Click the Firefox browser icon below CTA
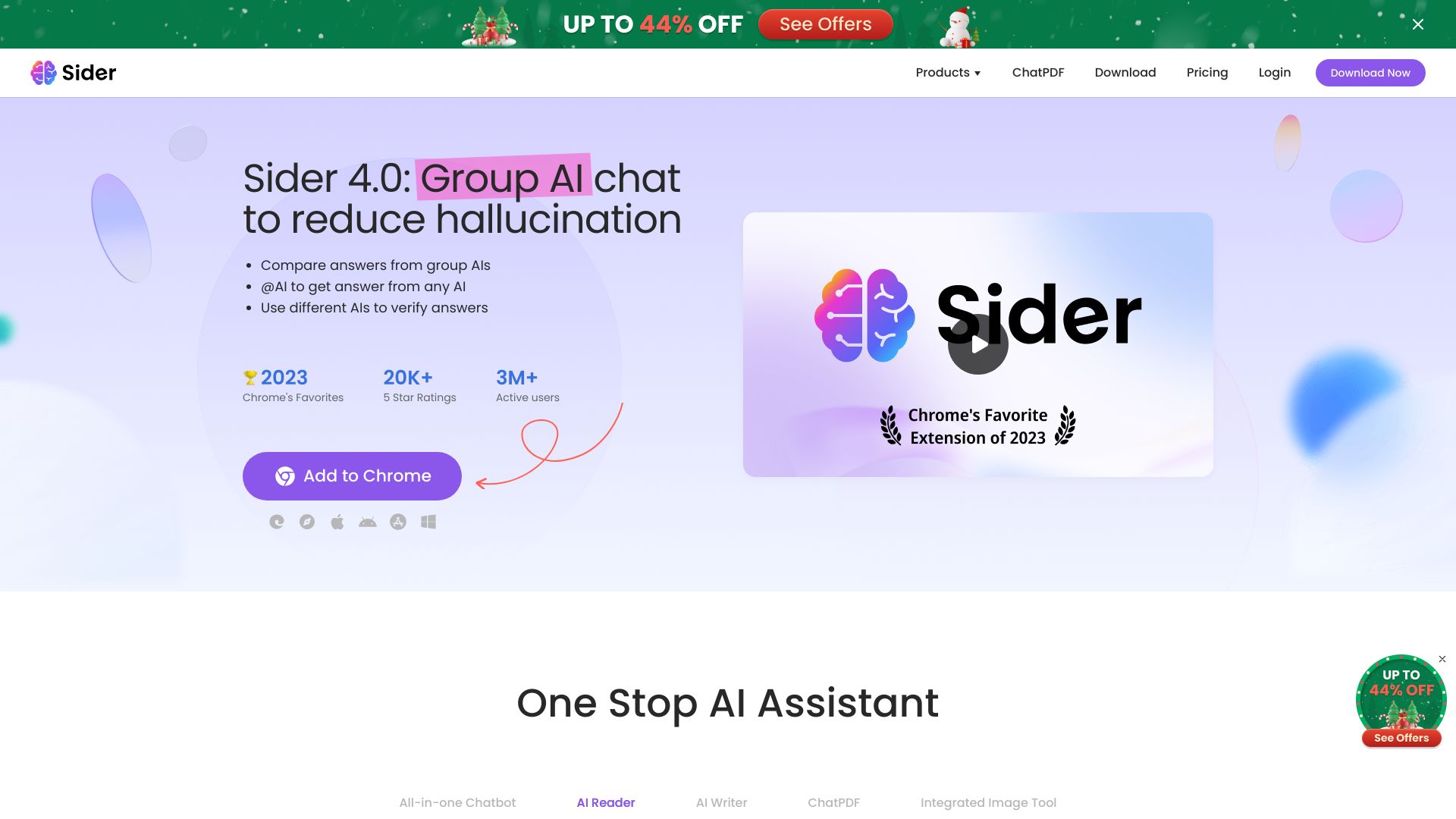The image size is (1456, 819). point(307,521)
